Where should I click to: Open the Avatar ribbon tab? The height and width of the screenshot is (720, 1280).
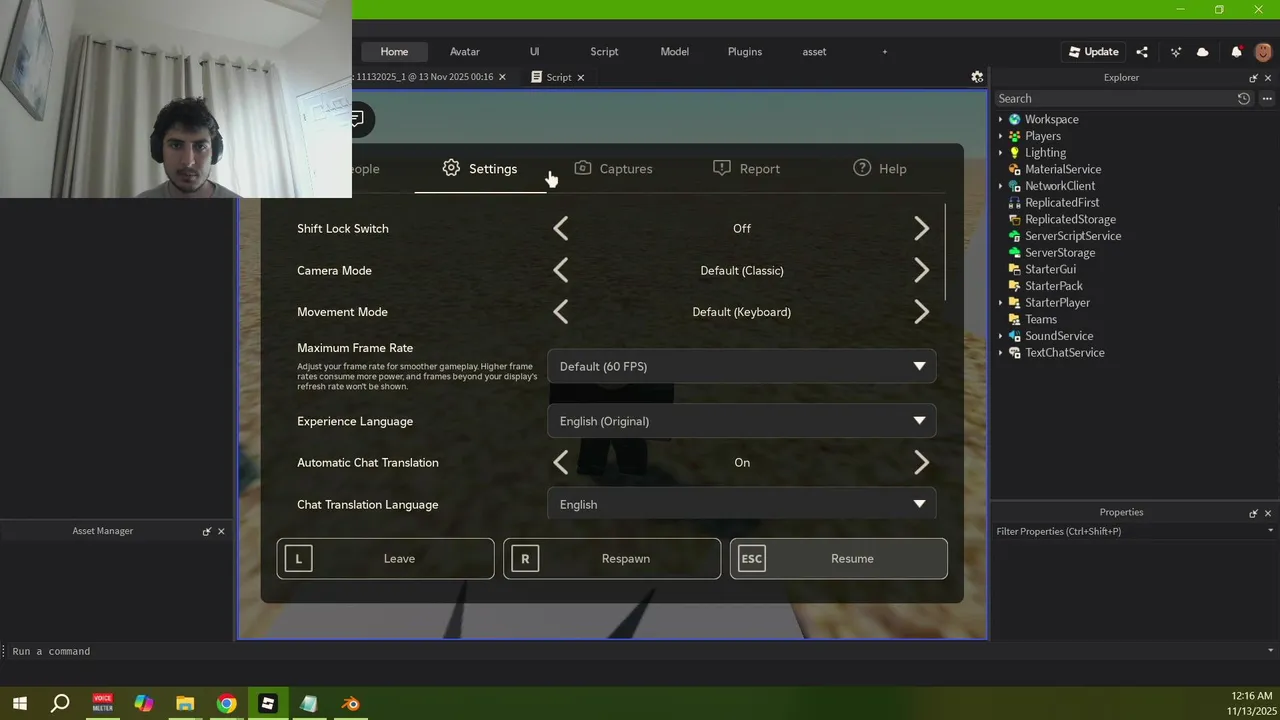tap(465, 52)
